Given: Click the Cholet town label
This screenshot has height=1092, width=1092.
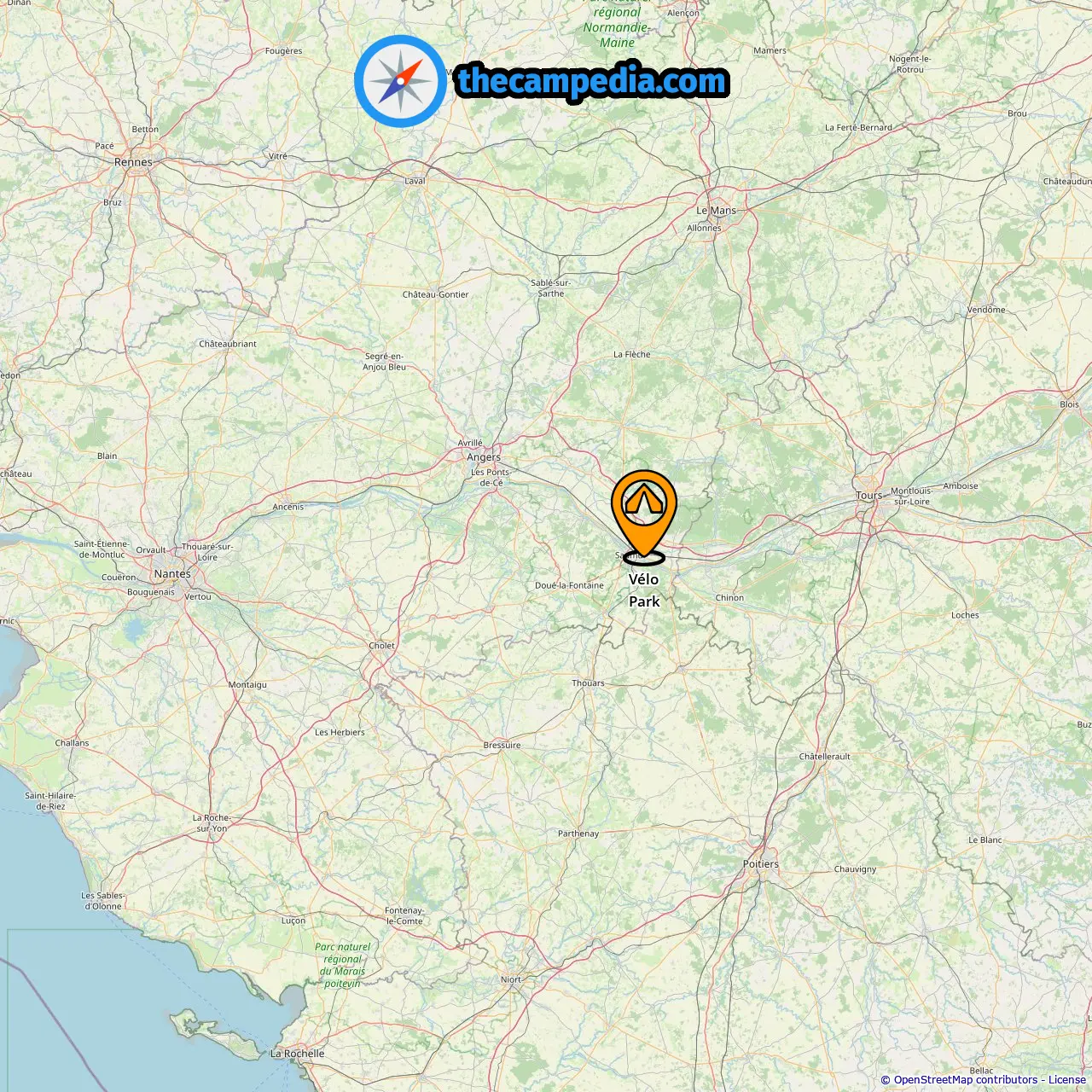Looking at the screenshot, I should pos(381,645).
